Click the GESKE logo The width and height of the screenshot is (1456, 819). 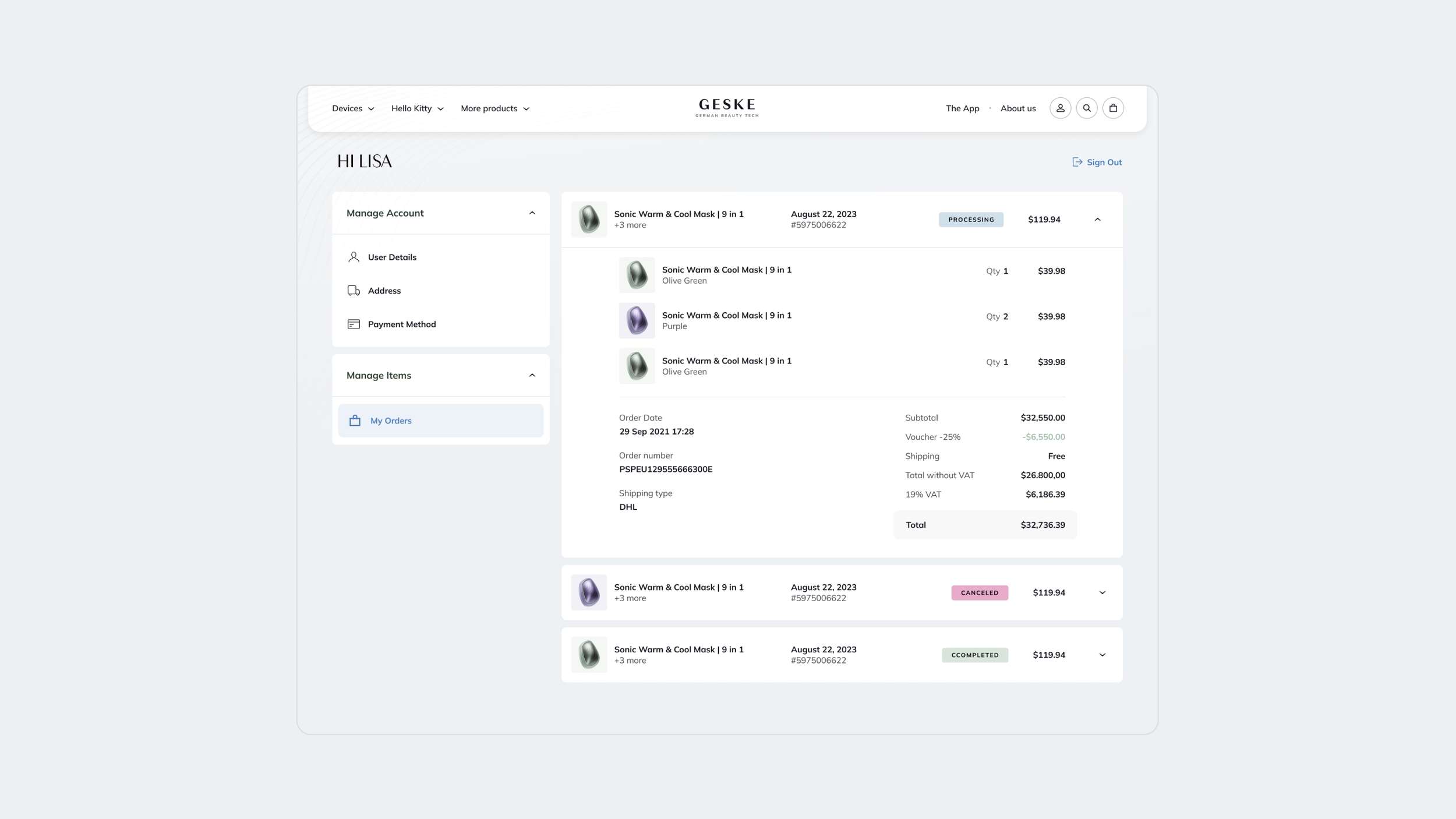(727, 108)
